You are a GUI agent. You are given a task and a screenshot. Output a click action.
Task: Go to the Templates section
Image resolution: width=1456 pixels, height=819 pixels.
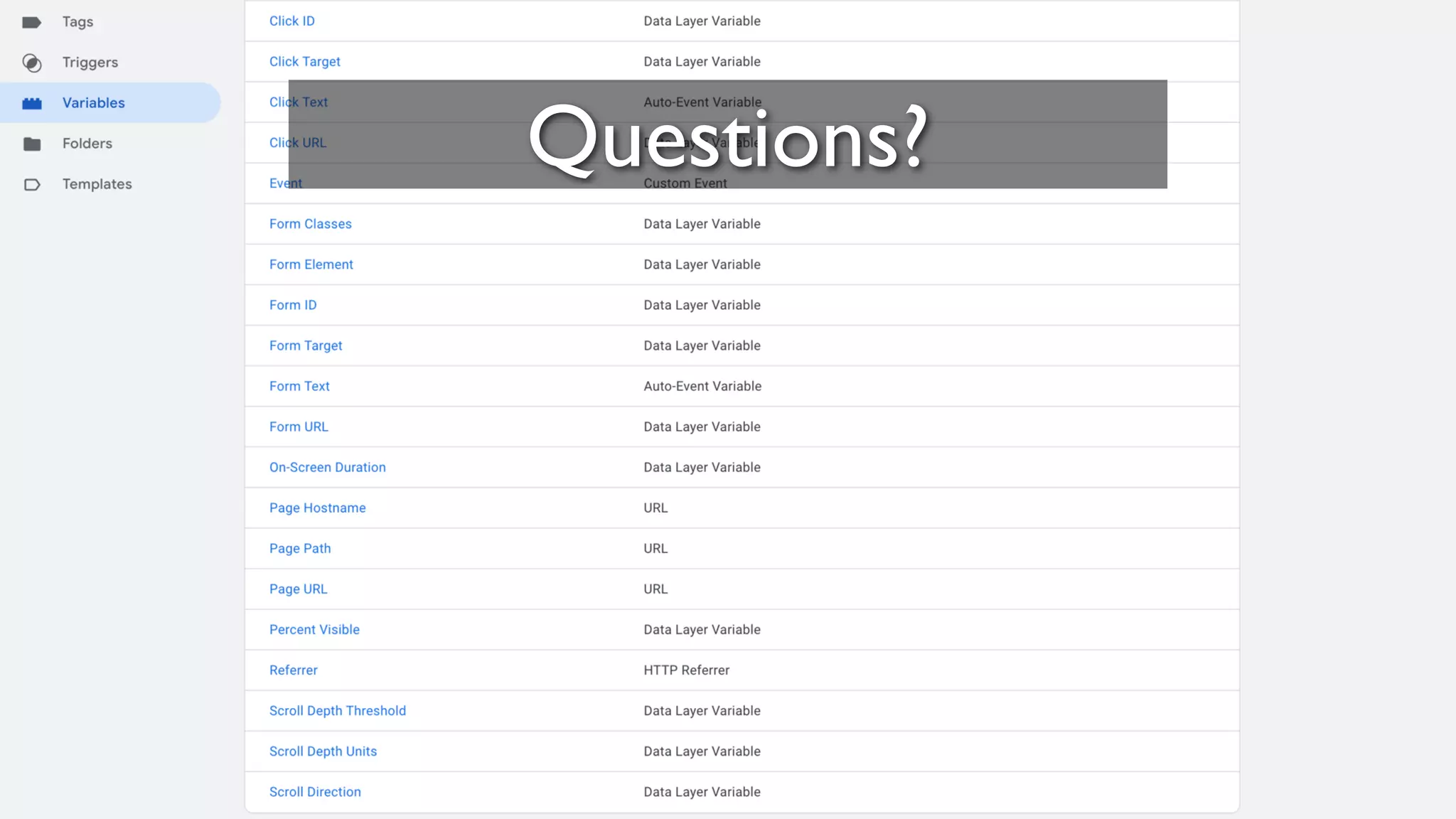pos(97,184)
